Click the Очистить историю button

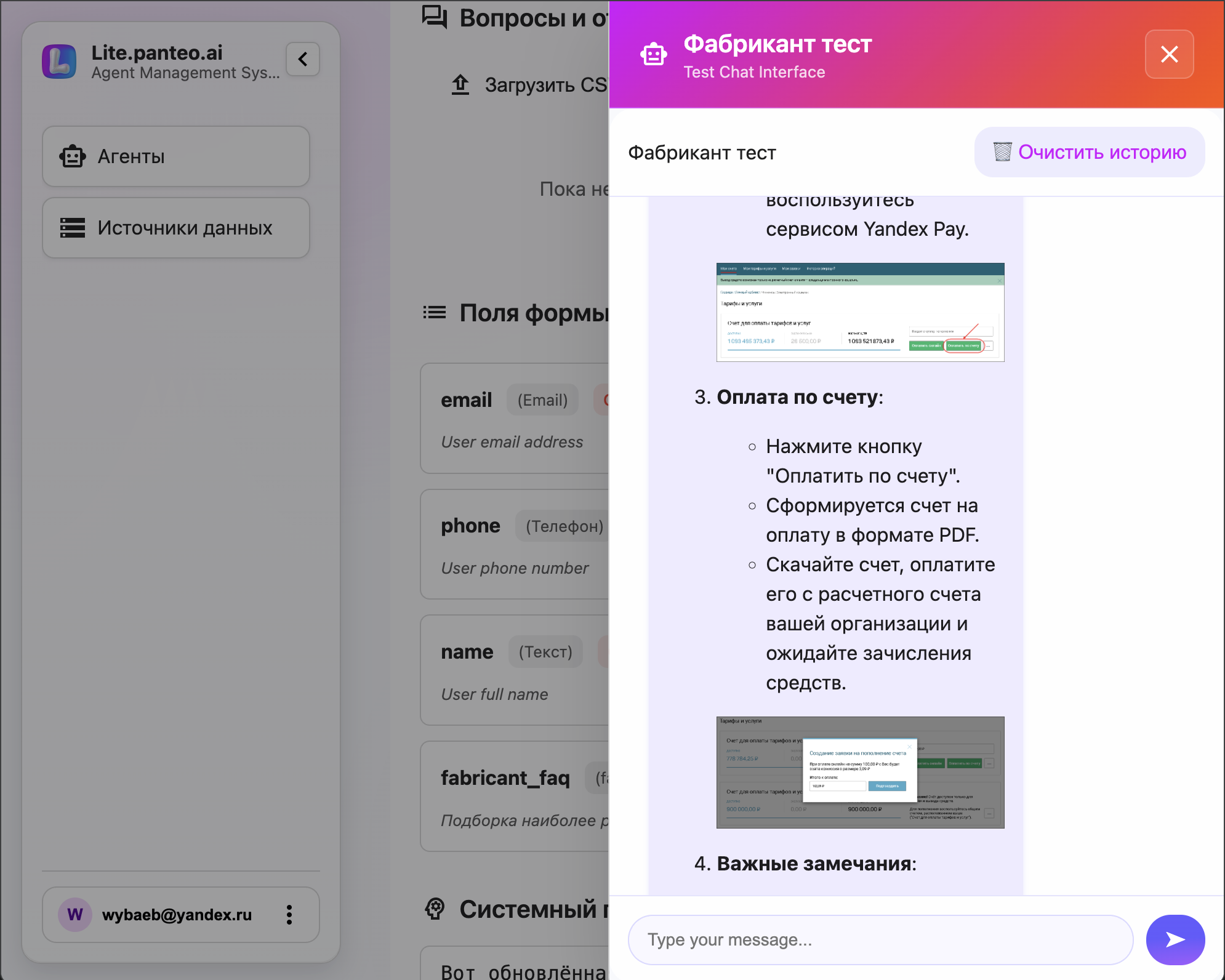(x=1089, y=151)
